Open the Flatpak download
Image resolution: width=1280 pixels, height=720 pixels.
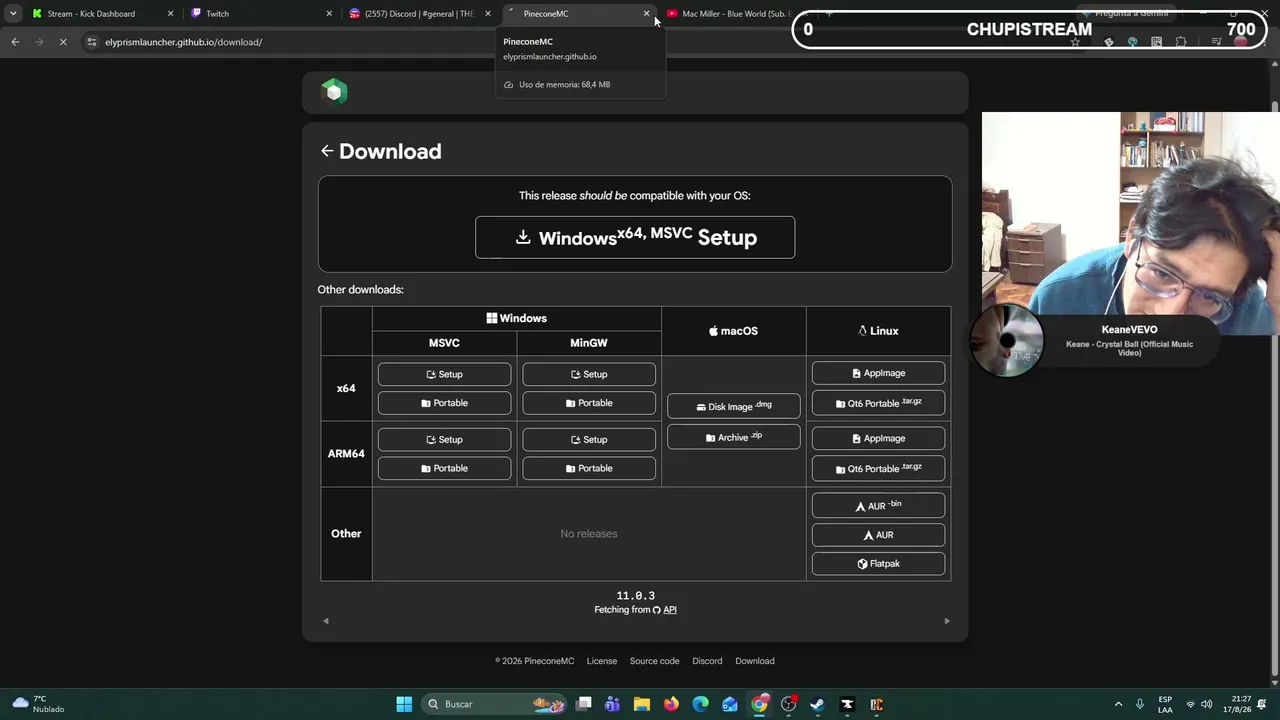(x=878, y=564)
